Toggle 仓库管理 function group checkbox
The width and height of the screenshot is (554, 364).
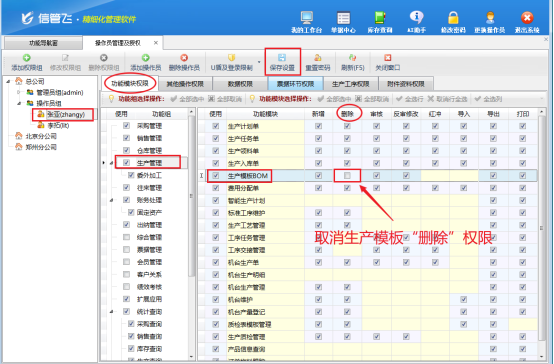(126, 151)
